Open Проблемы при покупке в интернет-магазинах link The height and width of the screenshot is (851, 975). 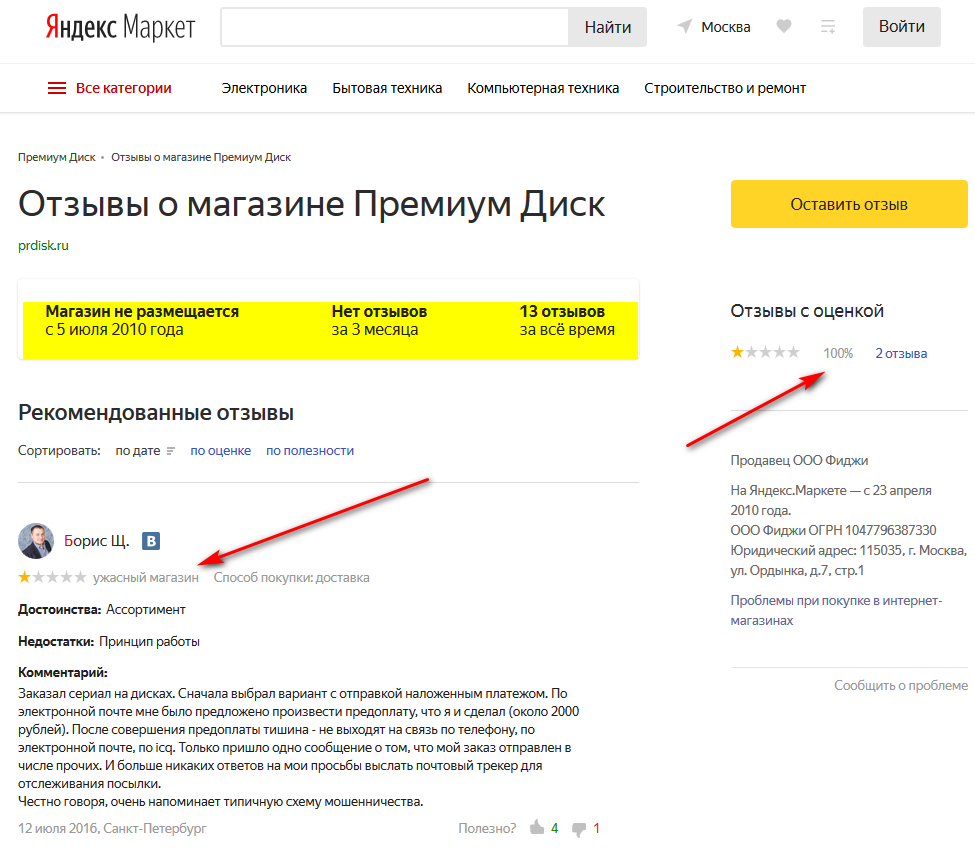[836, 610]
